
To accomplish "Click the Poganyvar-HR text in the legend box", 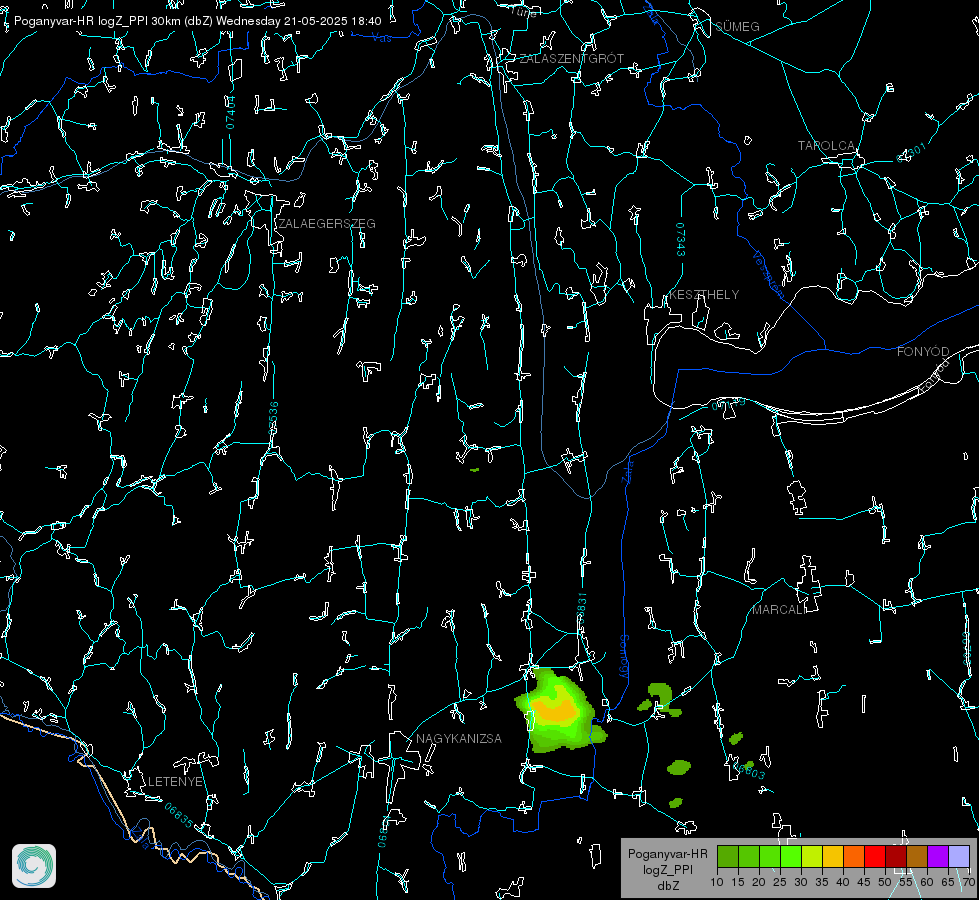I will point(667,854).
